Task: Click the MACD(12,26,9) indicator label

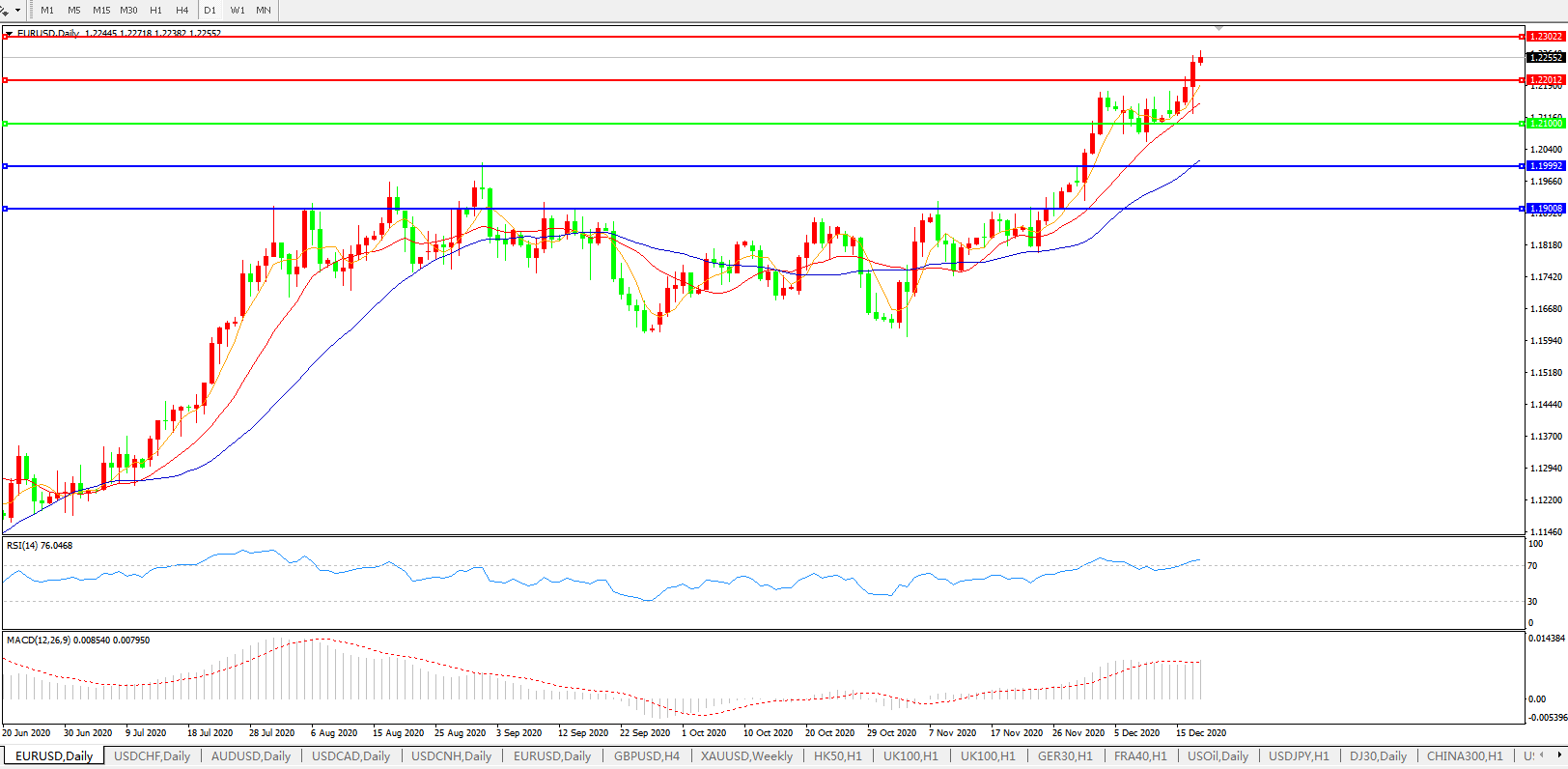Action: 77,641
